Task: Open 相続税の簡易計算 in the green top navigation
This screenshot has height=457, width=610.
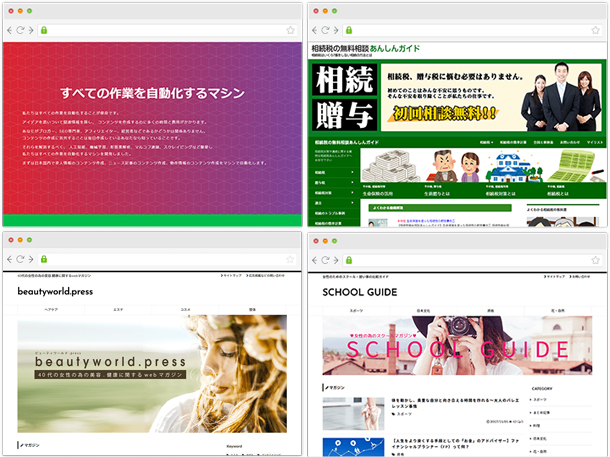Action: 513,142
